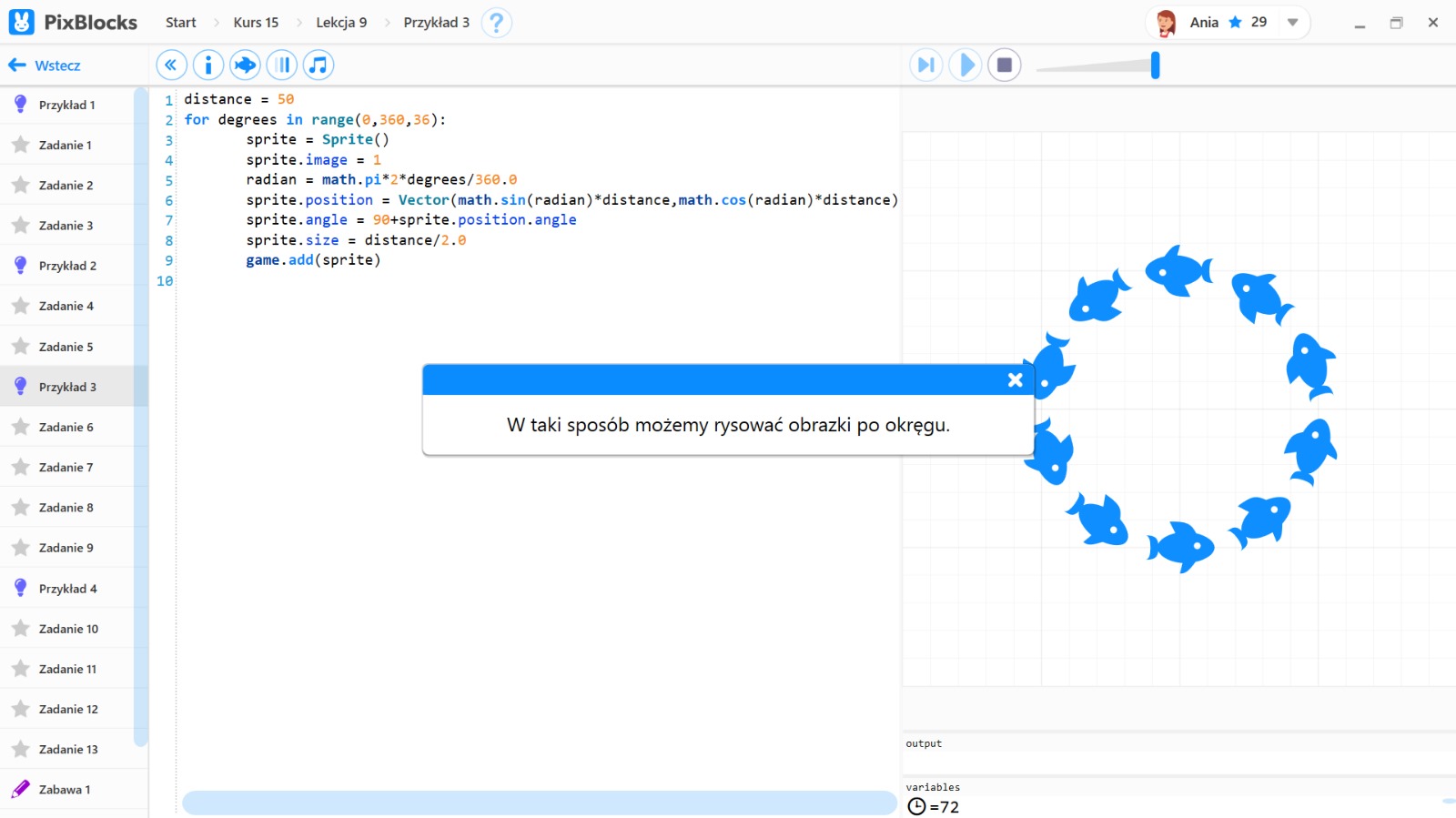
Task: Stop the running program
Action: (1005, 65)
